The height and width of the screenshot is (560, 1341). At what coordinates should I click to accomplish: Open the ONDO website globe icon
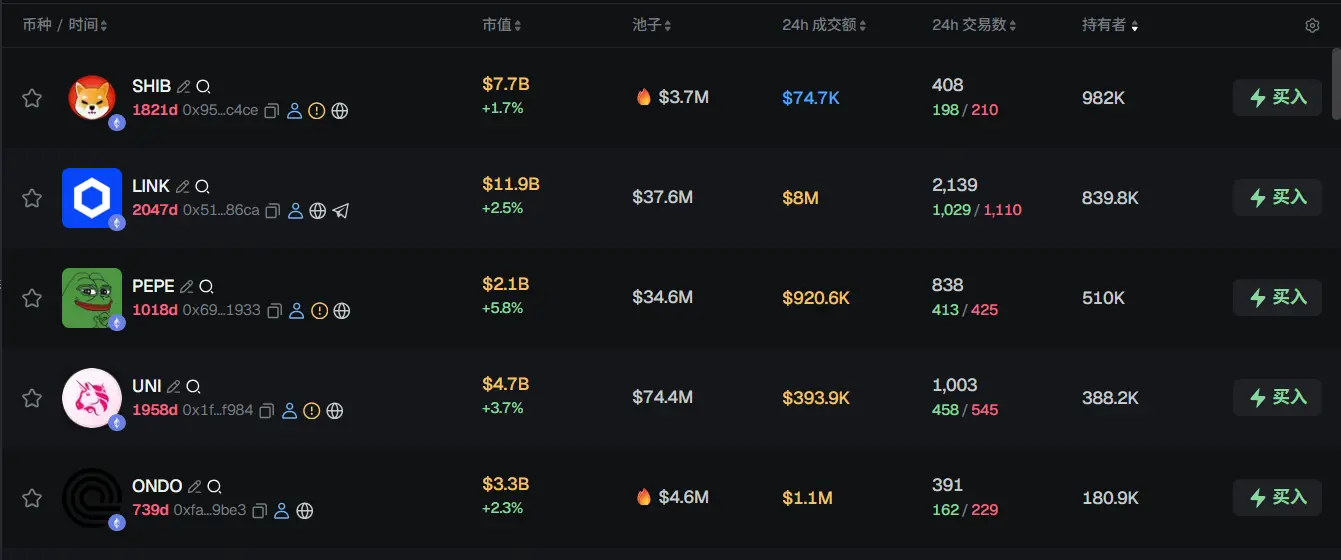click(305, 511)
